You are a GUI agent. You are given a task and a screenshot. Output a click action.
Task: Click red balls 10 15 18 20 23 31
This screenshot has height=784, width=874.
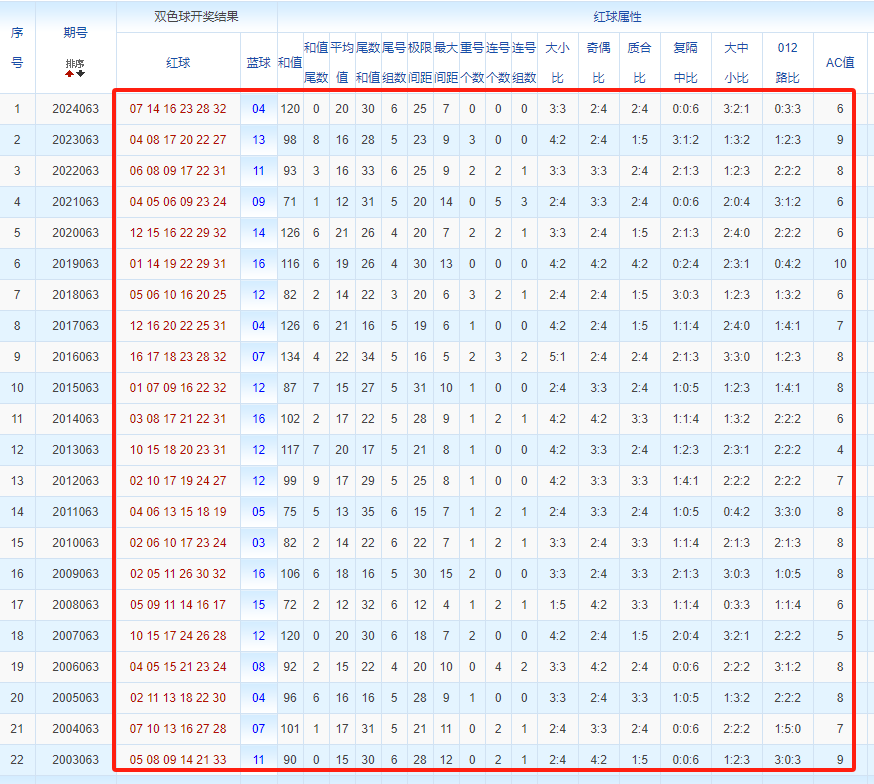[178, 450]
